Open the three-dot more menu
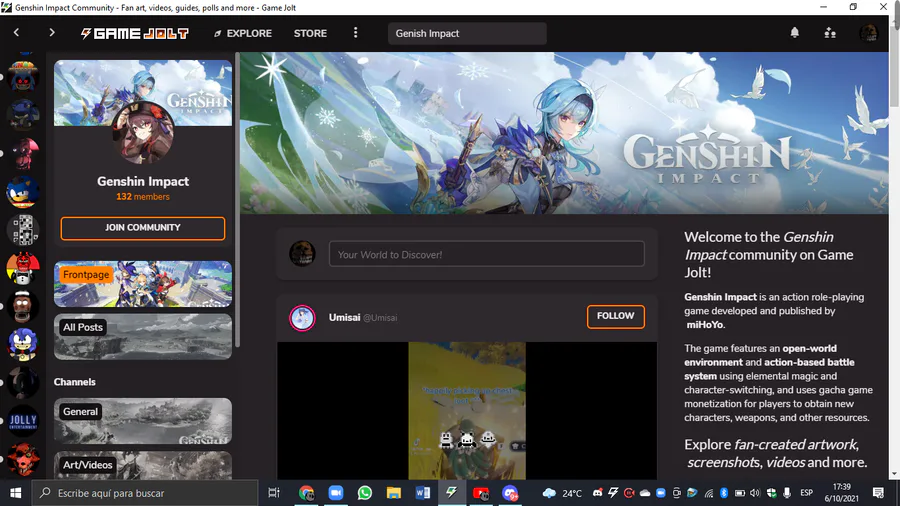This screenshot has width=900, height=506. 355,33
